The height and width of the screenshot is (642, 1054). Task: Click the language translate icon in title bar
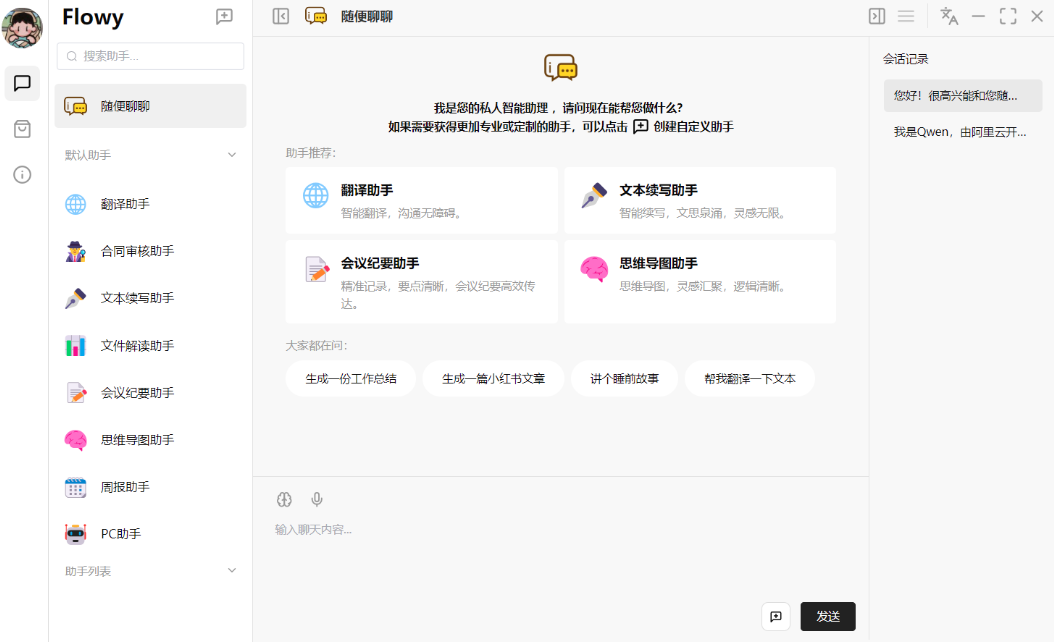(x=949, y=16)
